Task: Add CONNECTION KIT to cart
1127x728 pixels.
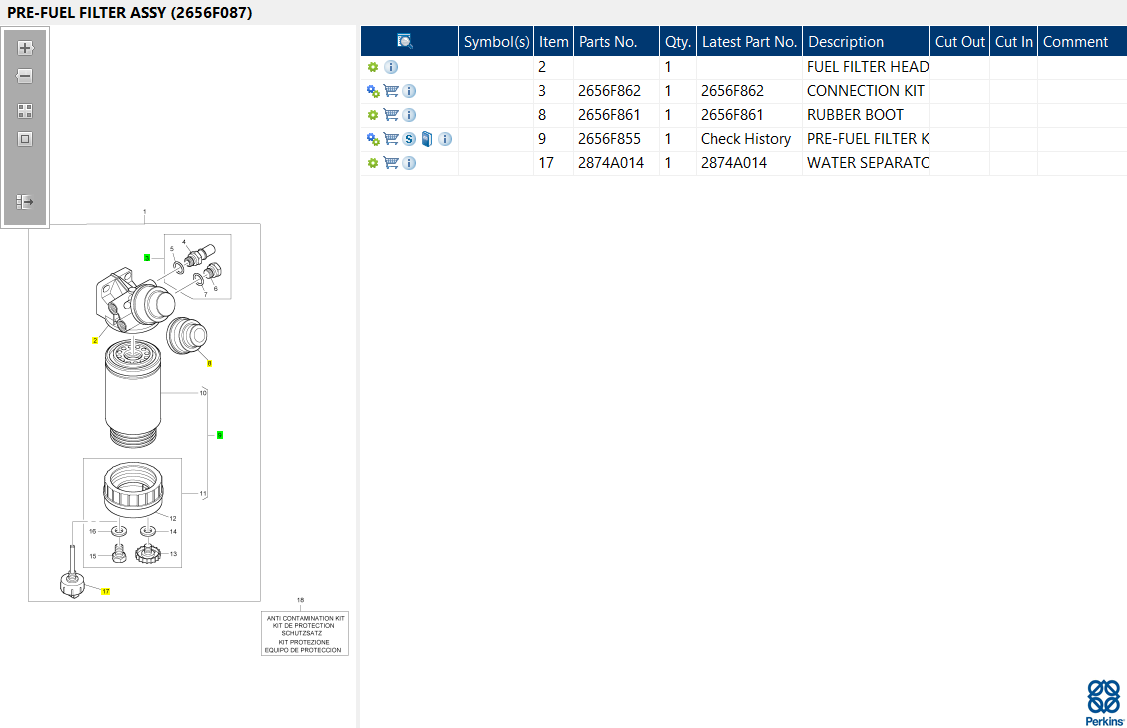Action: pos(391,91)
